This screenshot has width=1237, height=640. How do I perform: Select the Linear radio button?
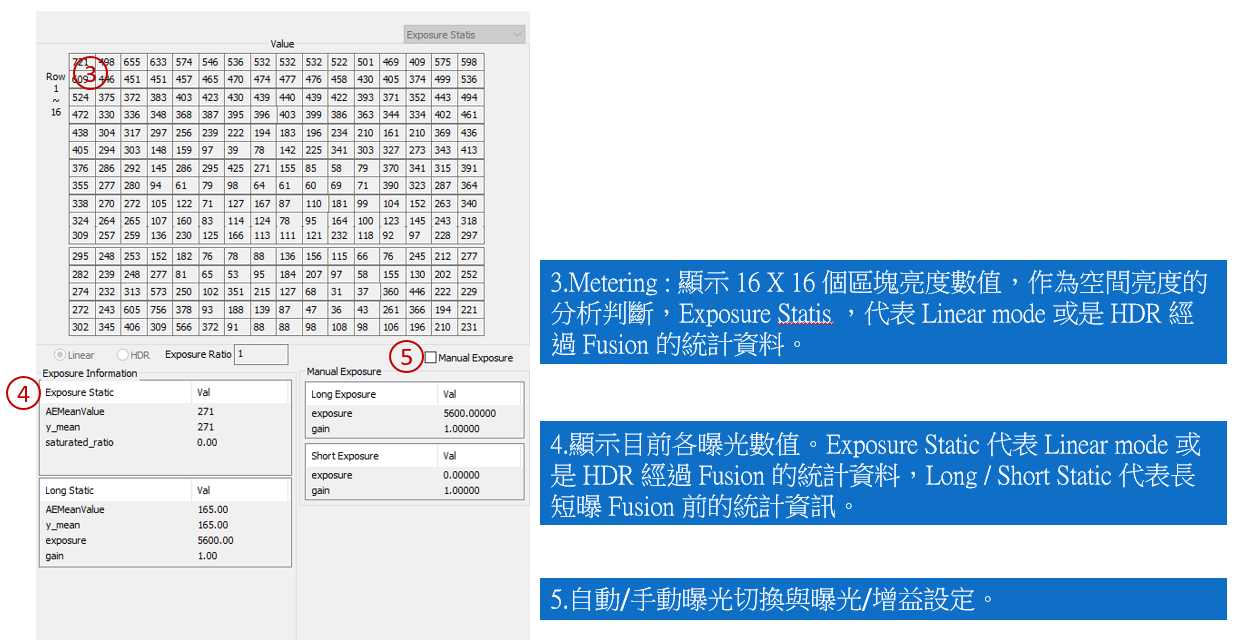62,355
